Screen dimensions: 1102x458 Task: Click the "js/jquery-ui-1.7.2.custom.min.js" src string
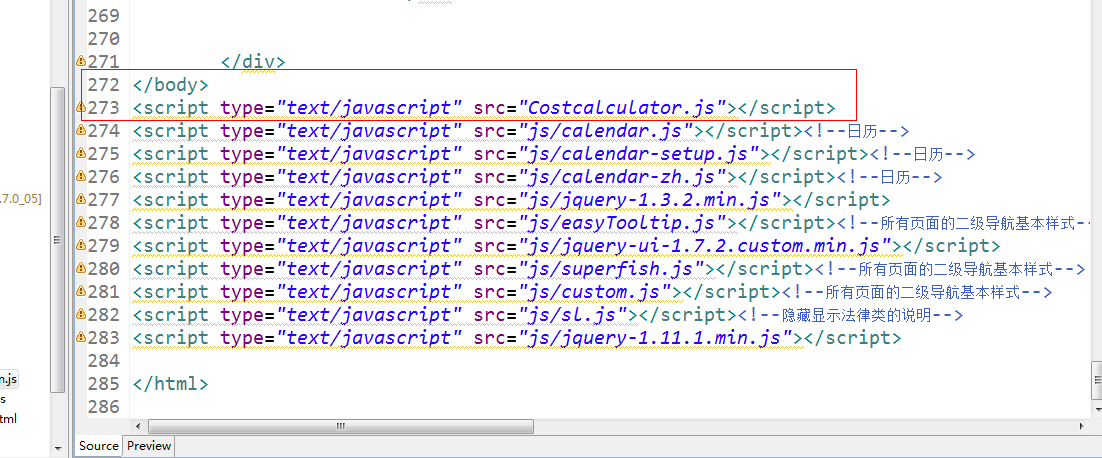pyautogui.click(x=705, y=247)
